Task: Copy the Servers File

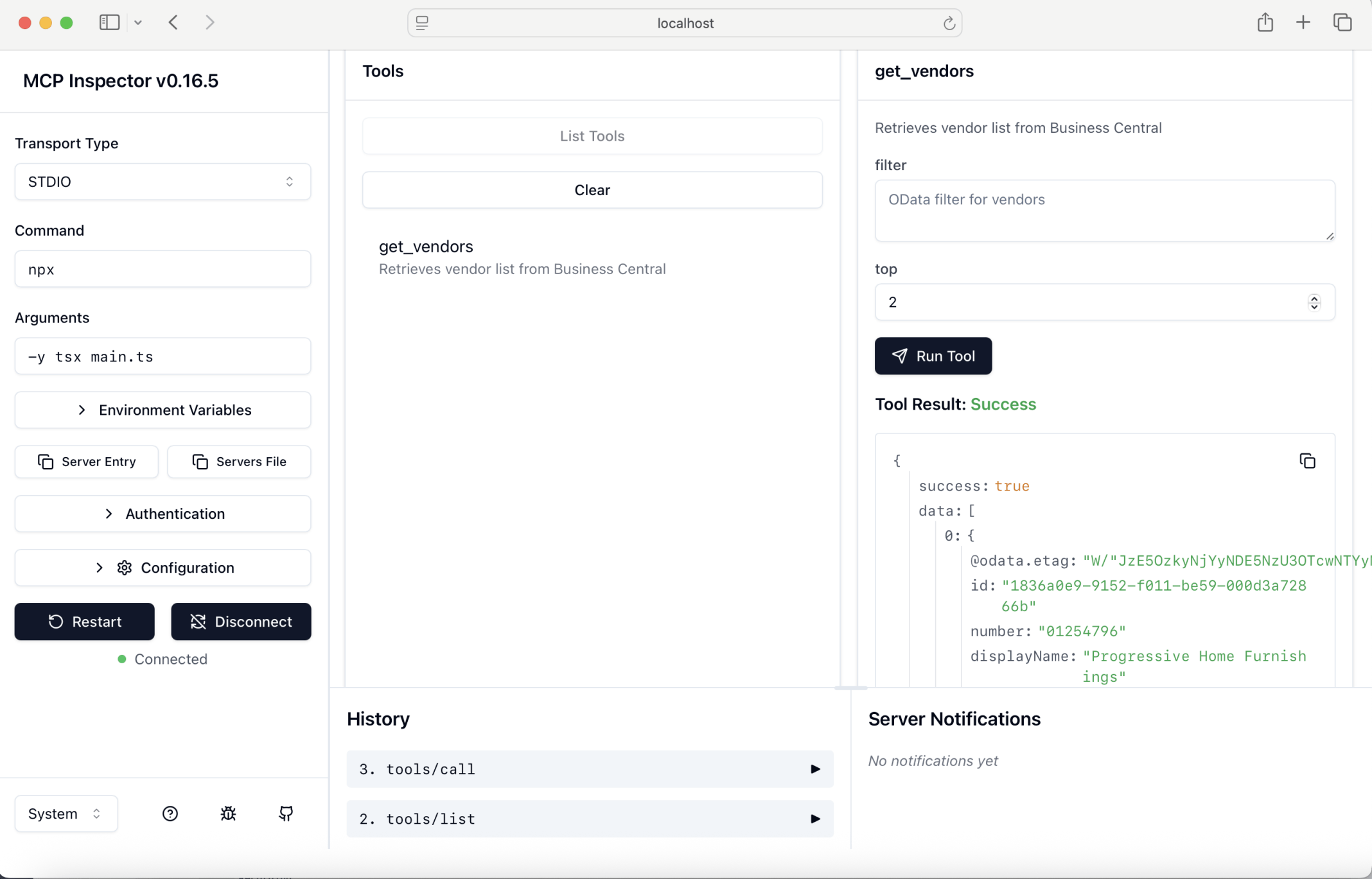Action: [238, 461]
